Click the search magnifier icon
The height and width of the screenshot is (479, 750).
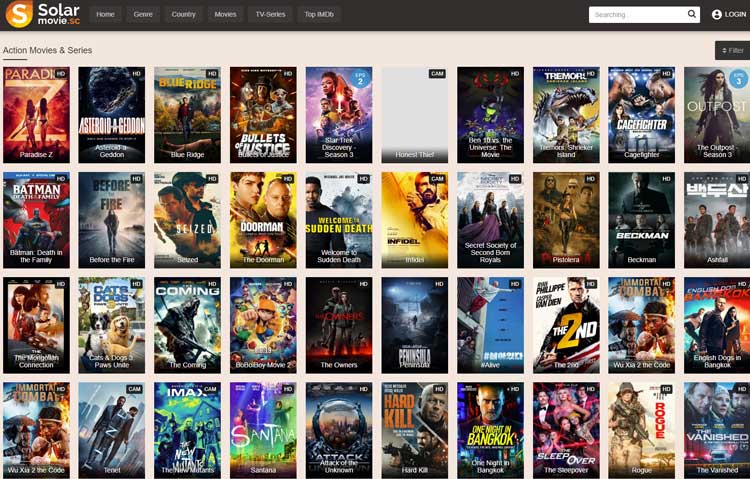tap(692, 14)
